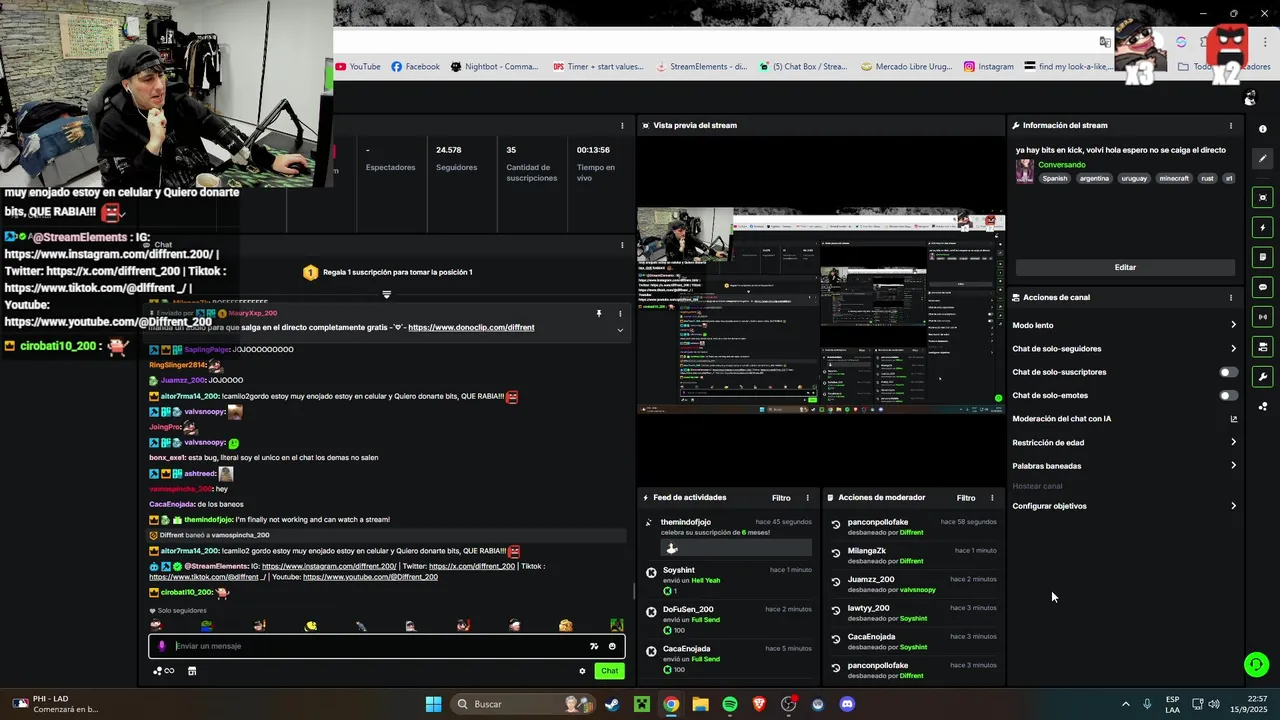Open the info icon in right sidebar
Screen dimensions: 1280x720
[x=1263, y=129]
